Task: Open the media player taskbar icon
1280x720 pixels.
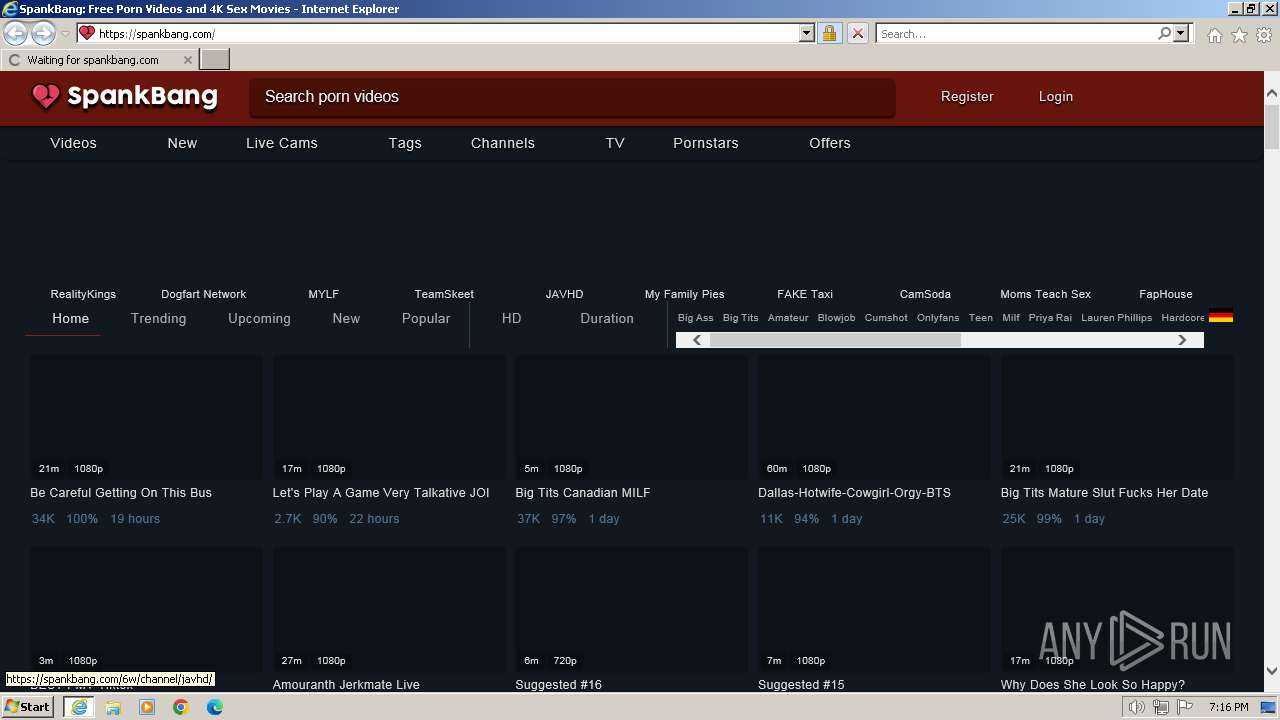Action: pos(147,707)
